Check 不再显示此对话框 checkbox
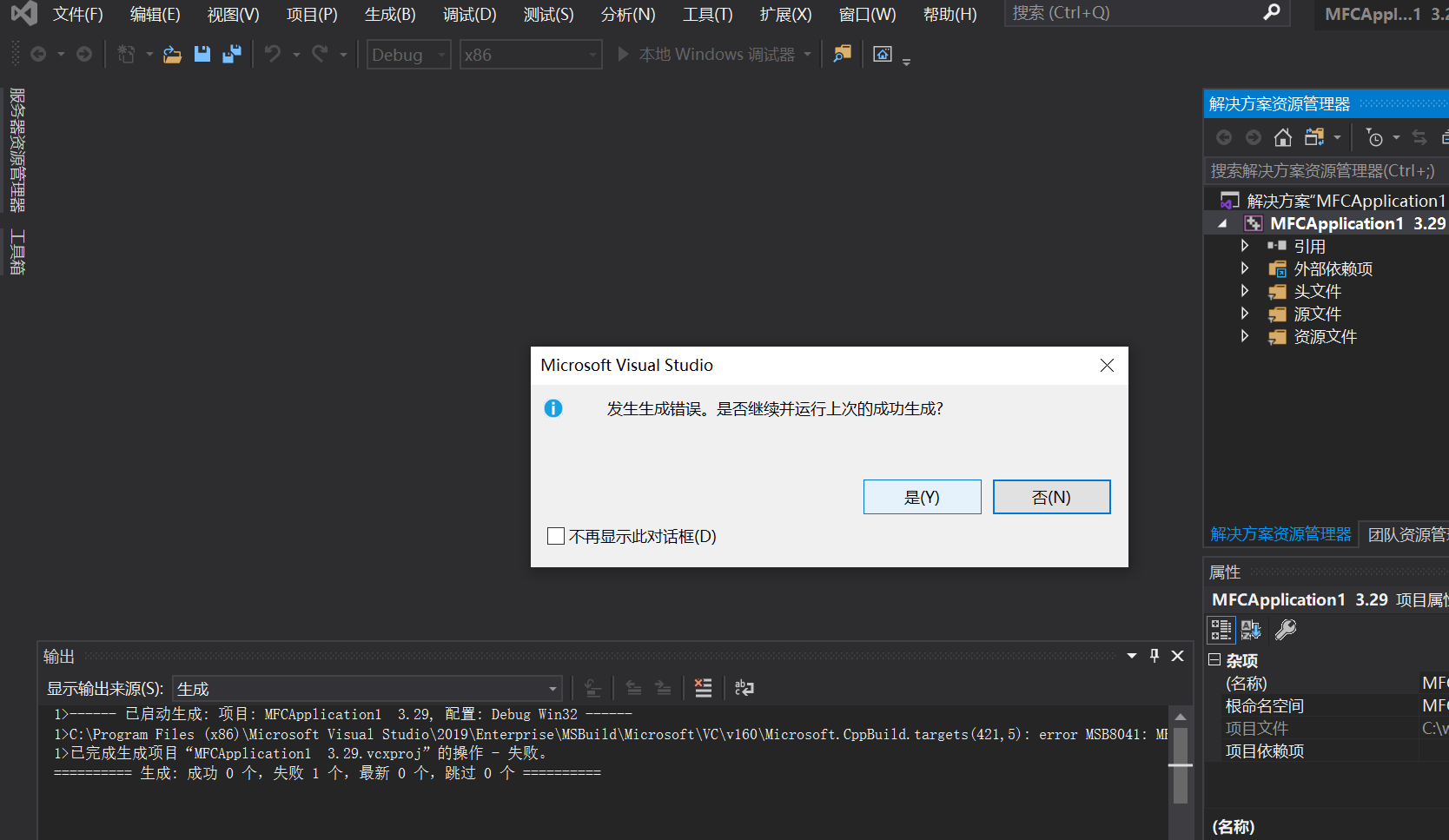1449x840 pixels. 556,536
